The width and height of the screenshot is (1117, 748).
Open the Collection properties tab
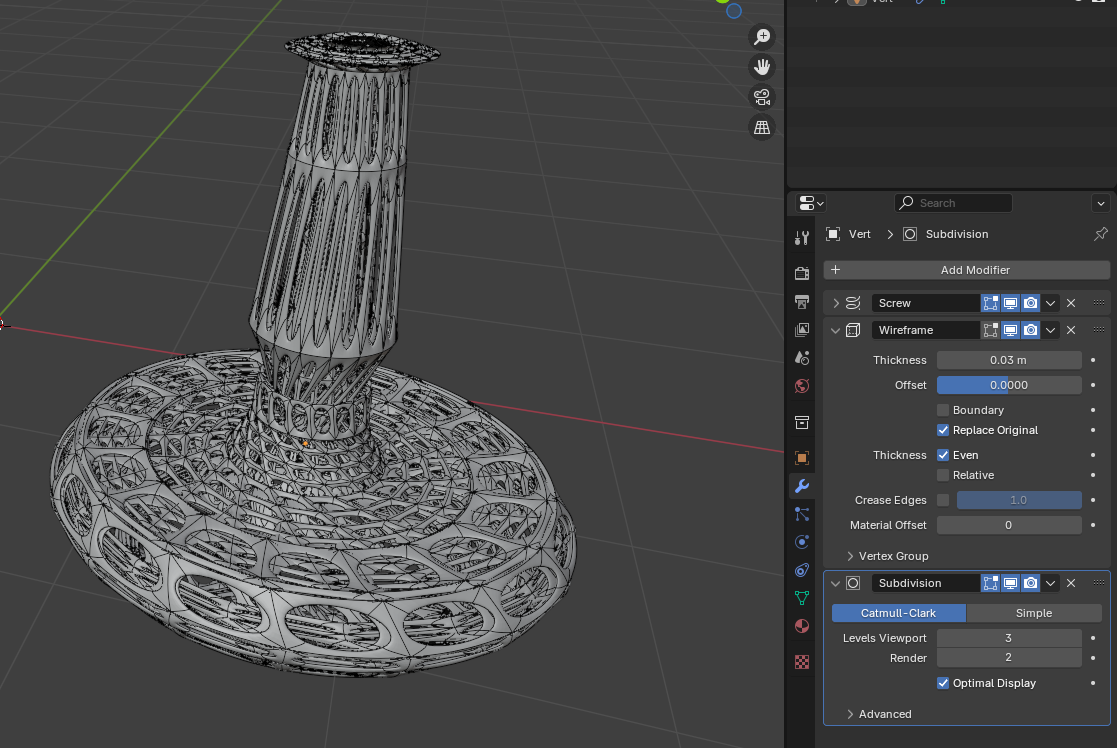(802, 423)
